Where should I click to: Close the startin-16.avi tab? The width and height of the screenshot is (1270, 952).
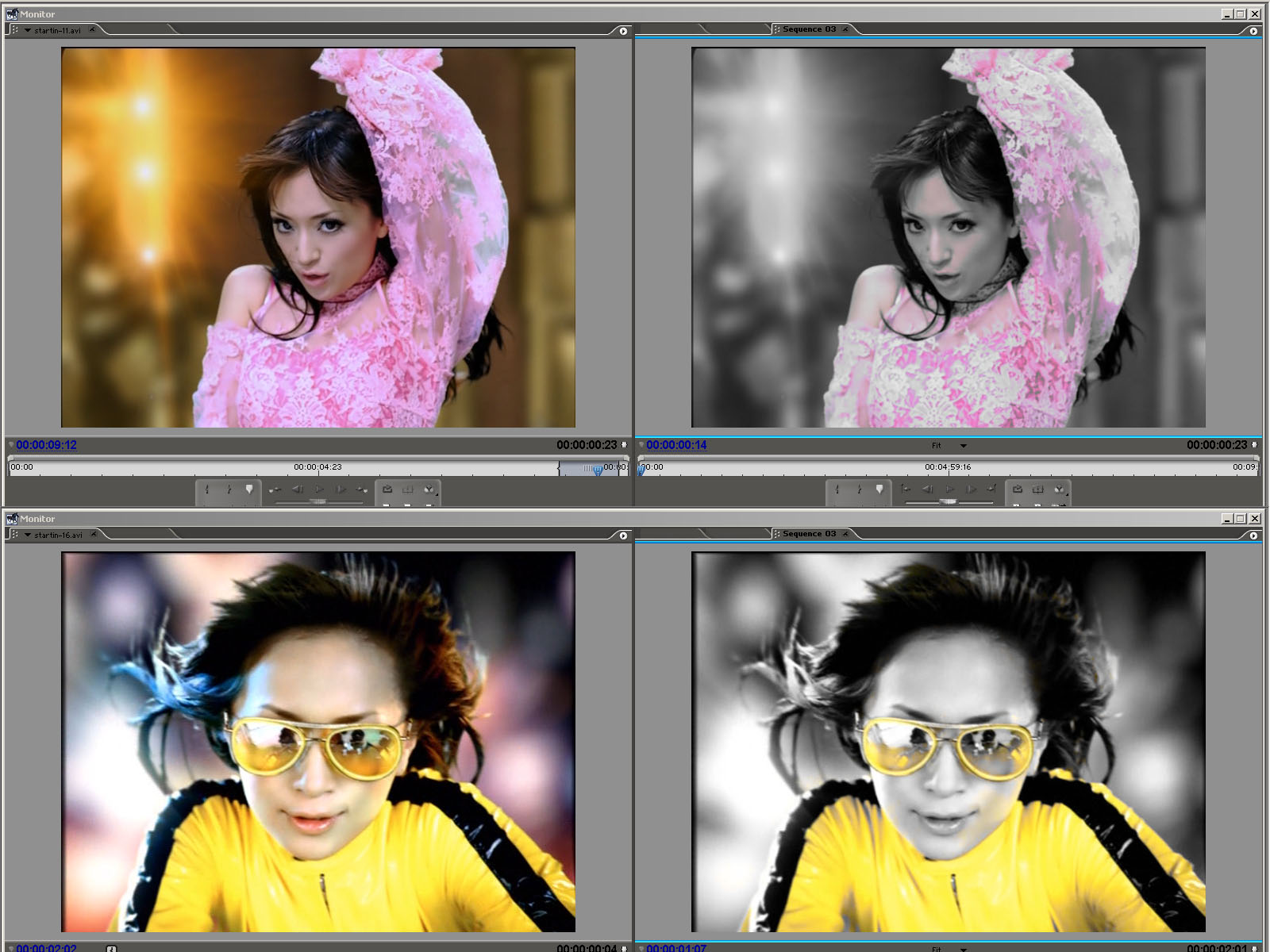[94, 534]
